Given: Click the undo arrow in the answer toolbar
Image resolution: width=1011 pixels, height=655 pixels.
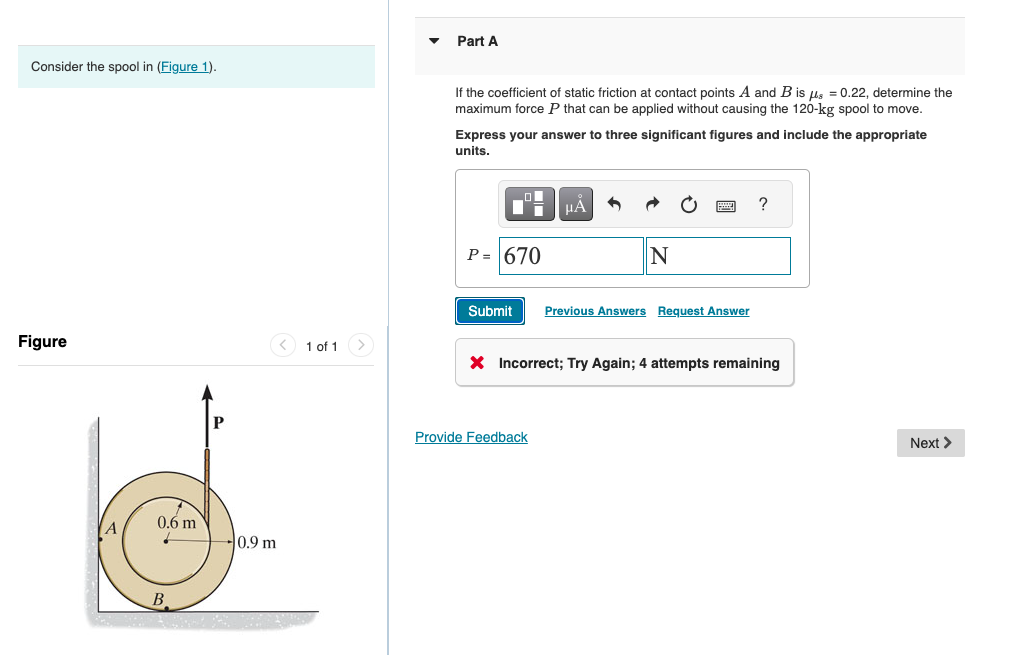Looking at the screenshot, I should coord(614,203).
